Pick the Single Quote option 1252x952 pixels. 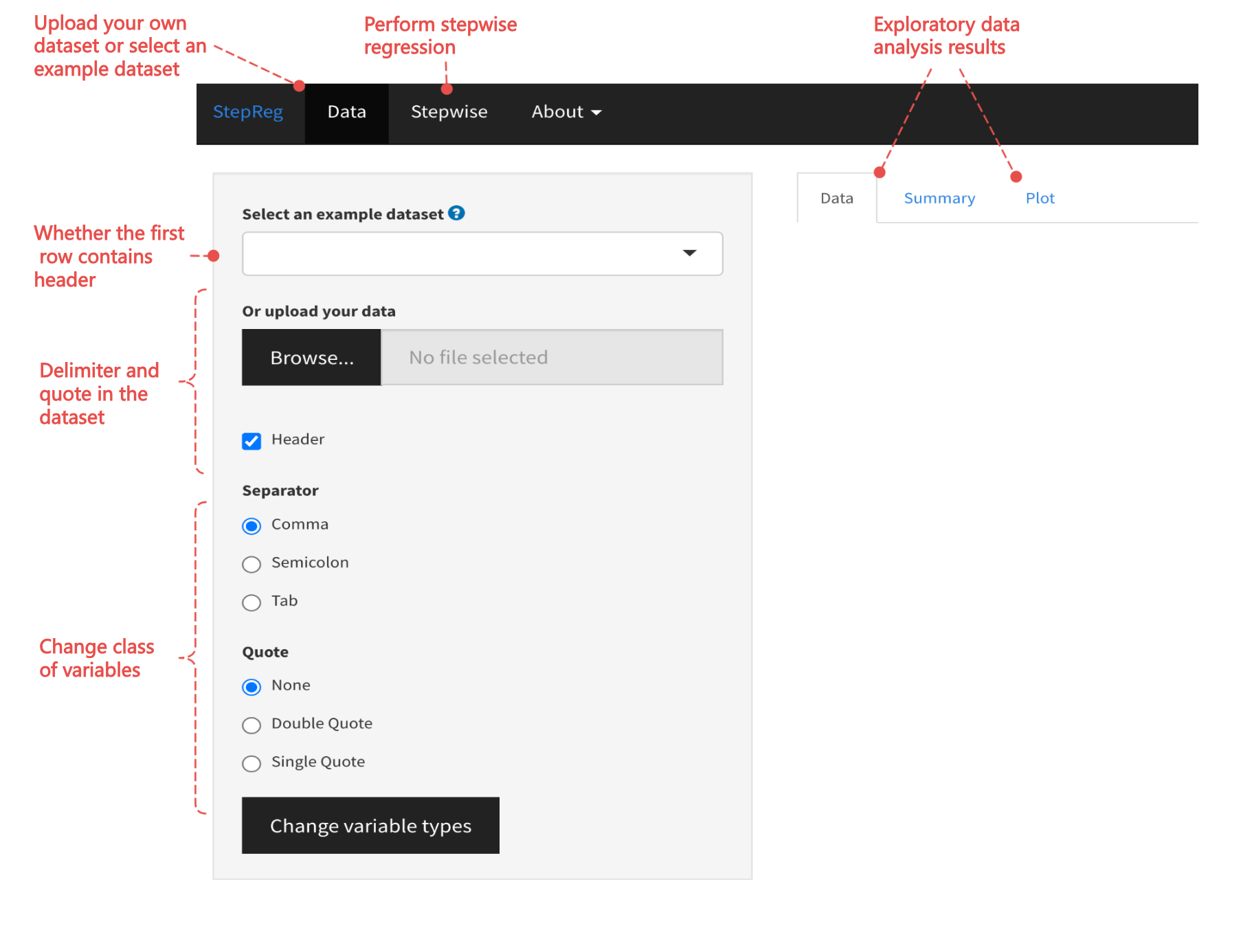click(251, 764)
